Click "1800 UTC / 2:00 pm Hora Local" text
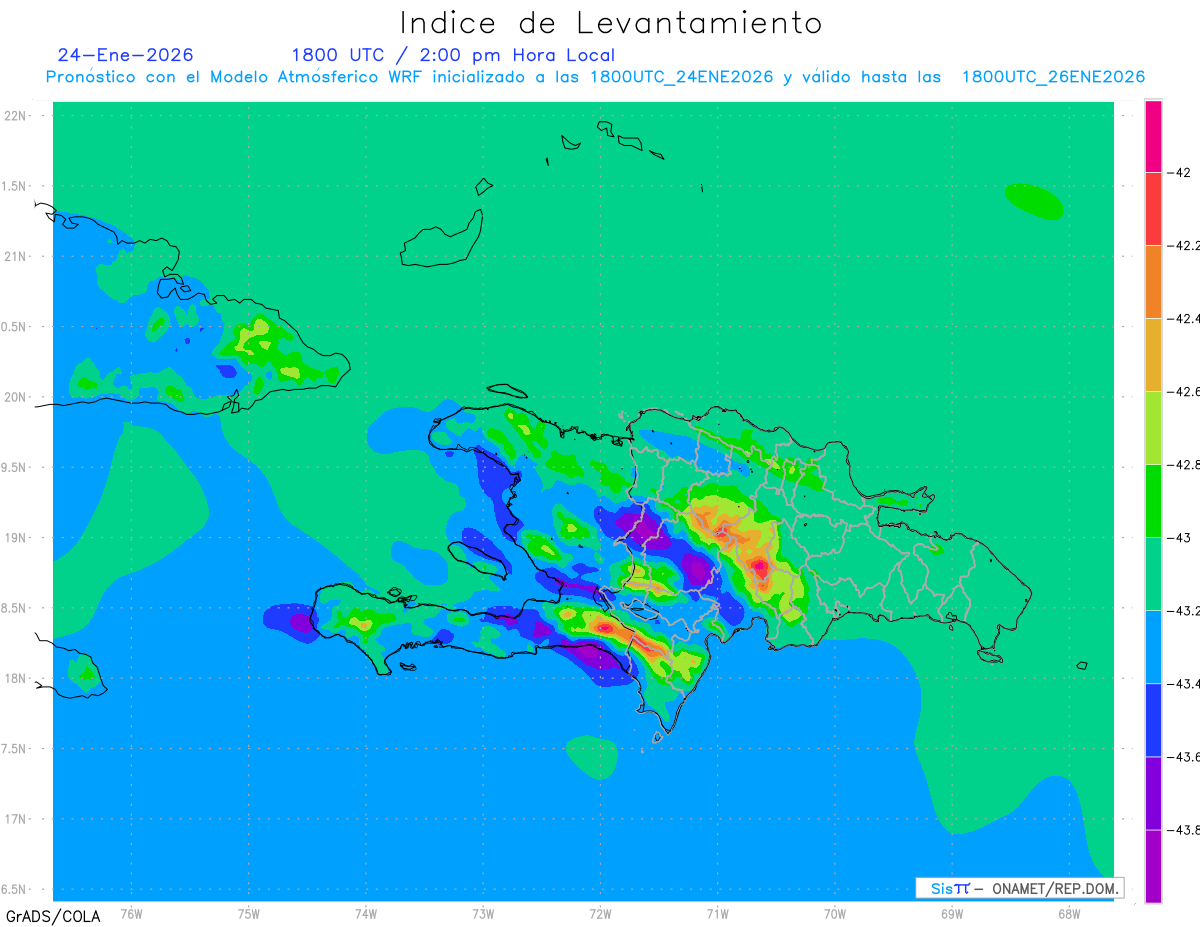The width and height of the screenshot is (1200, 927). pos(453,55)
